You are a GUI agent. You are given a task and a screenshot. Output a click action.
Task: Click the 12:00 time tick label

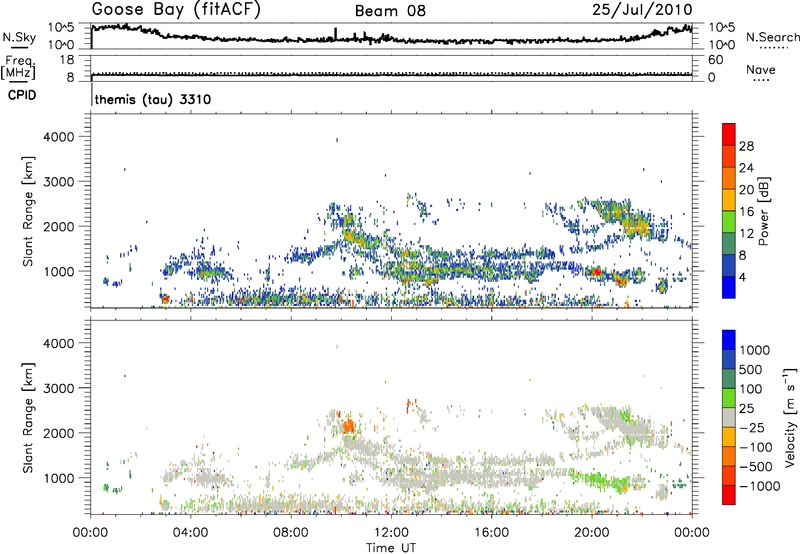pyautogui.click(x=391, y=533)
